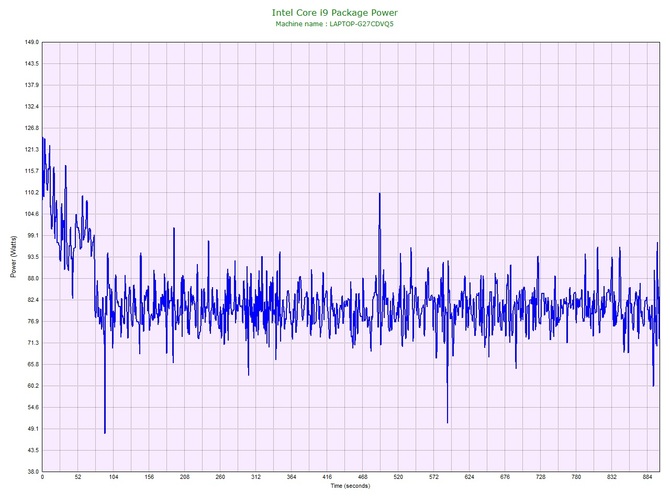The width and height of the screenshot is (670, 503).
Task: Click the 143.5 y-axis value
Action: click(32, 64)
